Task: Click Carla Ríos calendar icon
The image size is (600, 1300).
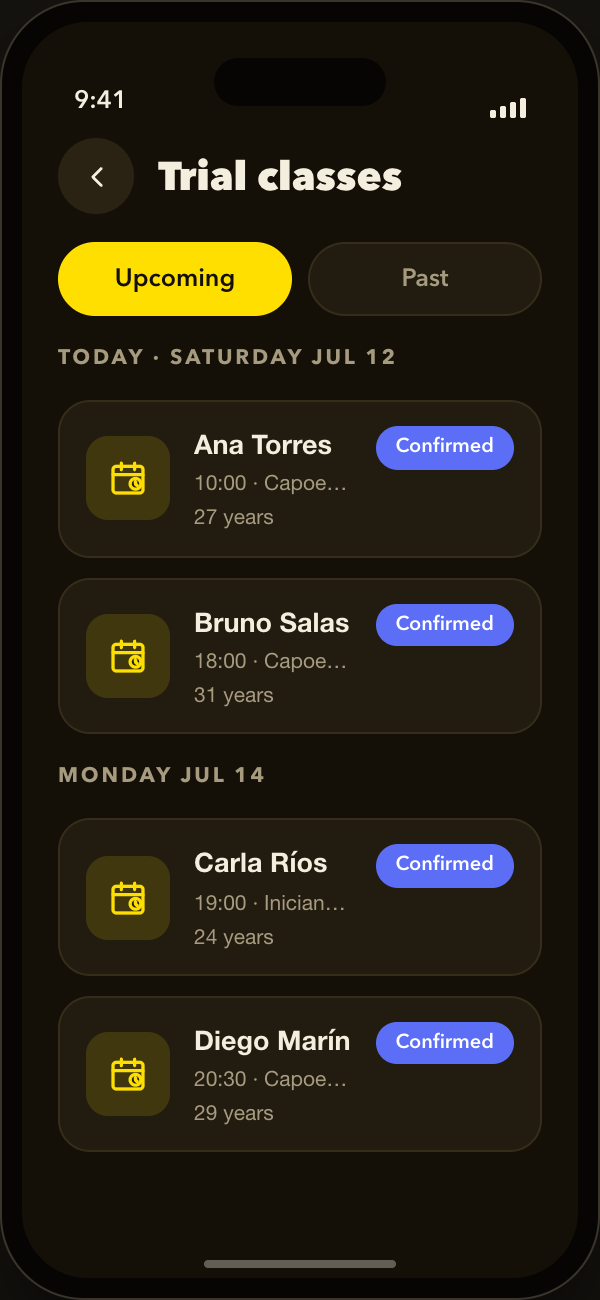Action: point(128,898)
